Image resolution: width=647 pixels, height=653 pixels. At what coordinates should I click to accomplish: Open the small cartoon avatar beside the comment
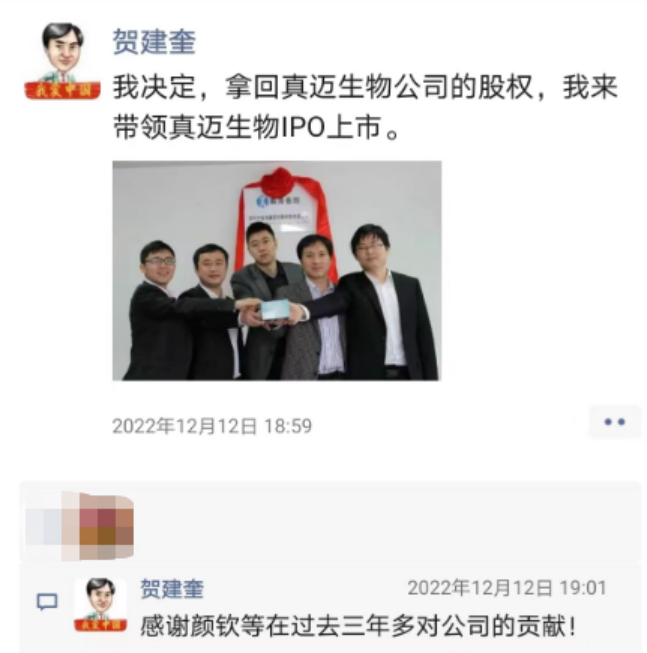100,605
